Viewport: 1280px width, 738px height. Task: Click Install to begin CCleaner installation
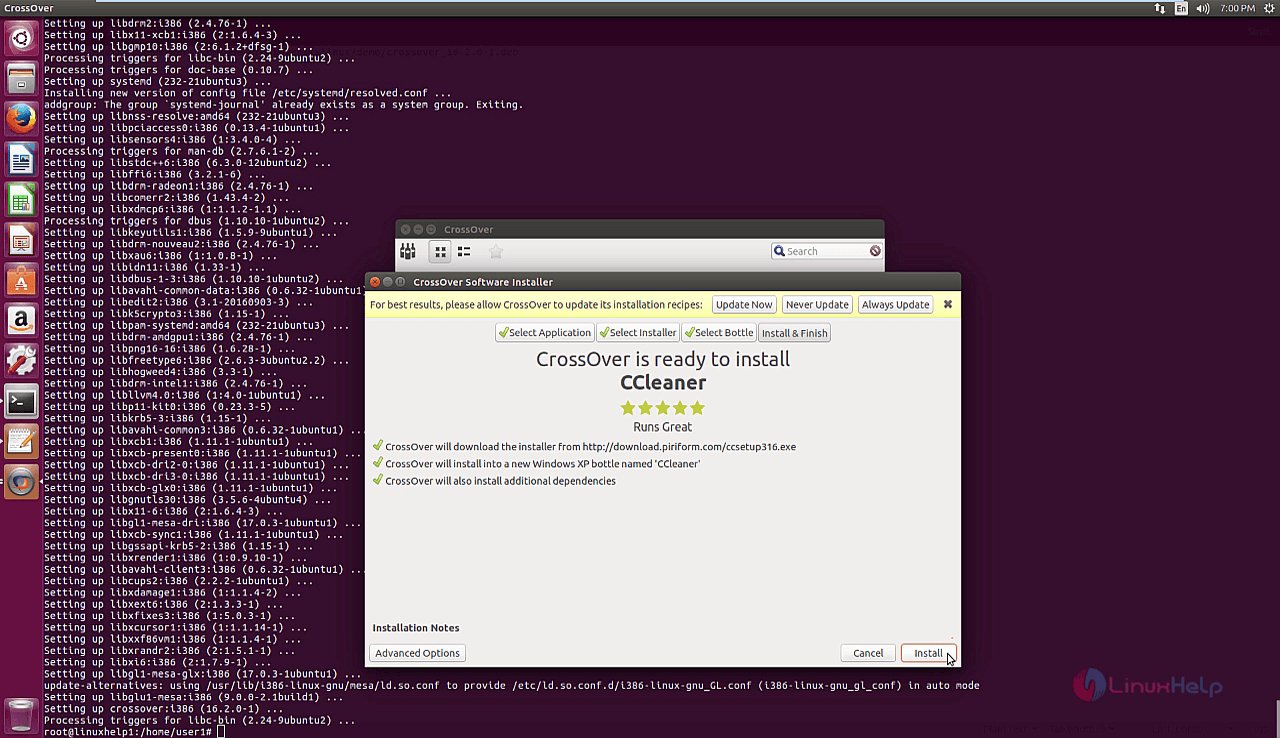(927, 653)
